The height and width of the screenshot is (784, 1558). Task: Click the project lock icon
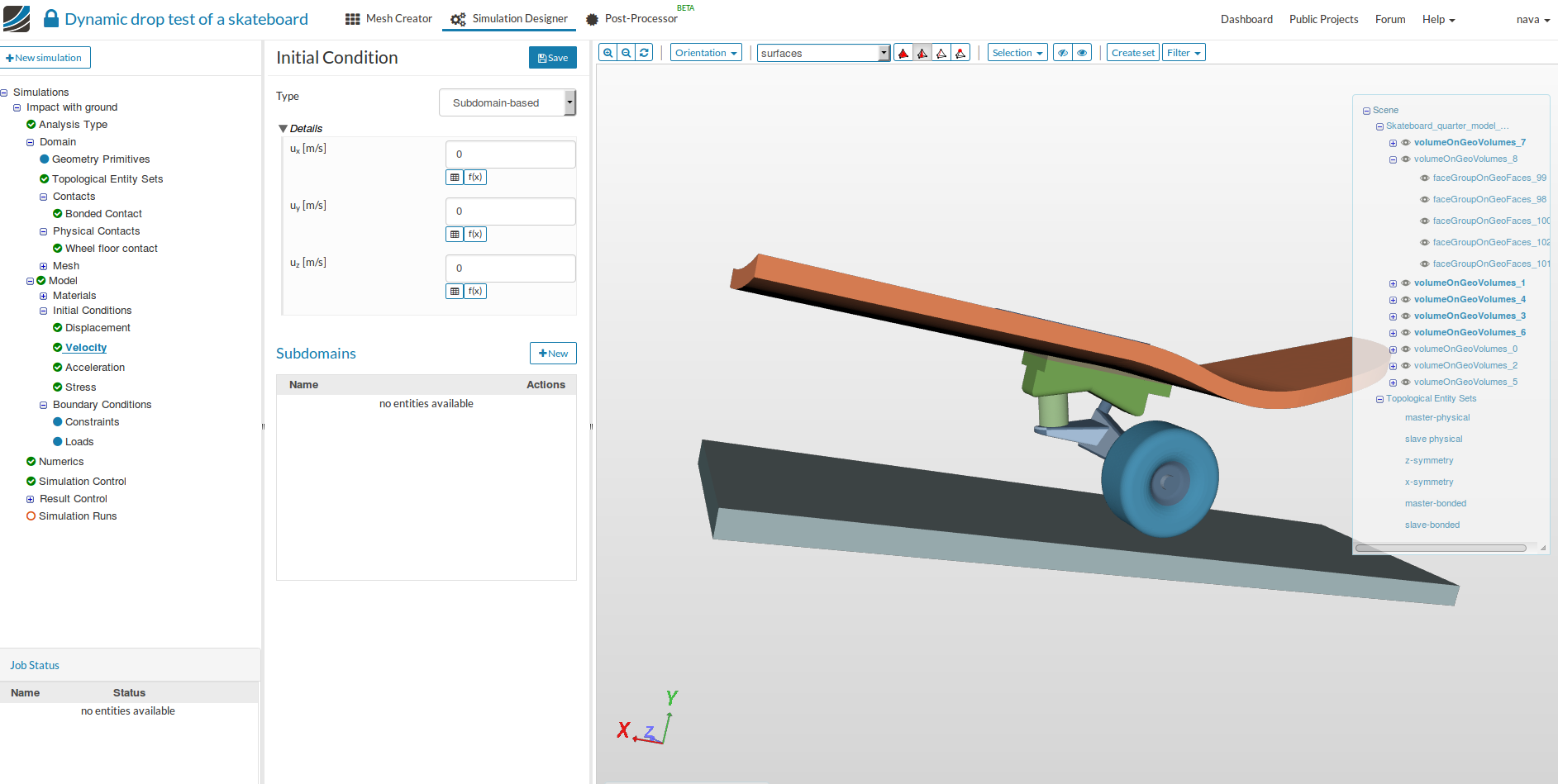click(x=51, y=18)
